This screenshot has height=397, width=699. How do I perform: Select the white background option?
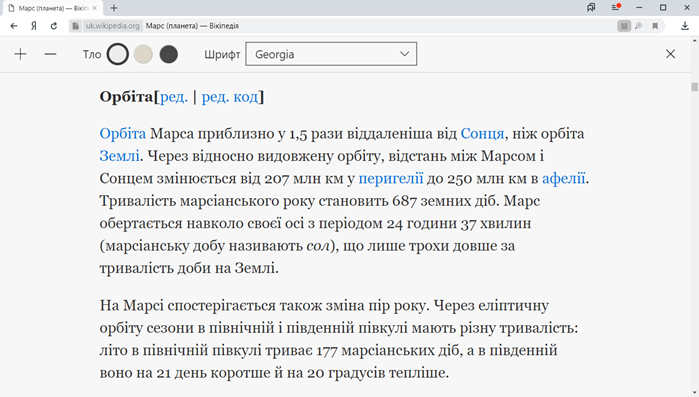pos(118,54)
